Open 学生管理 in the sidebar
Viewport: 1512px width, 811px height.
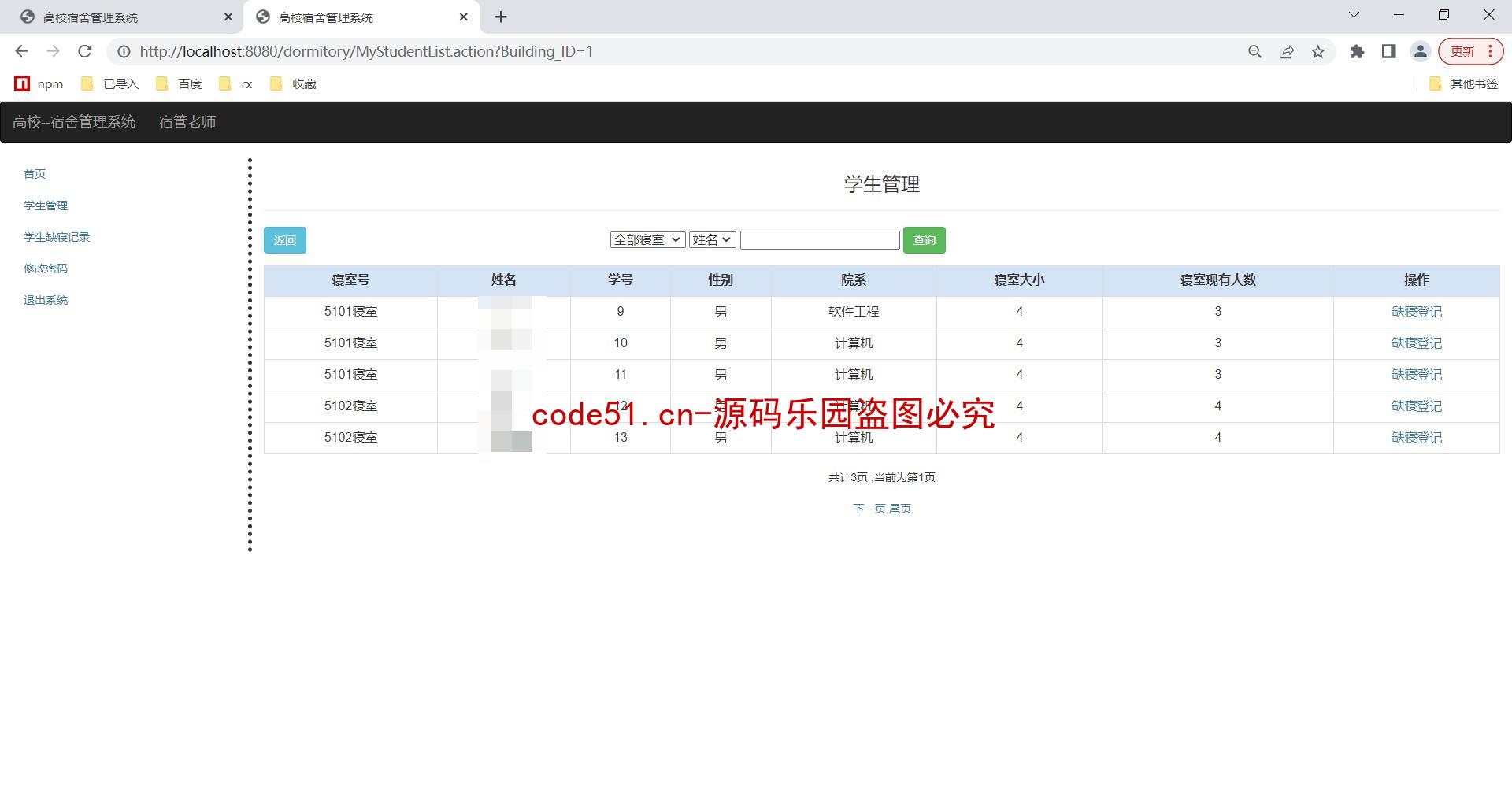(46, 206)
